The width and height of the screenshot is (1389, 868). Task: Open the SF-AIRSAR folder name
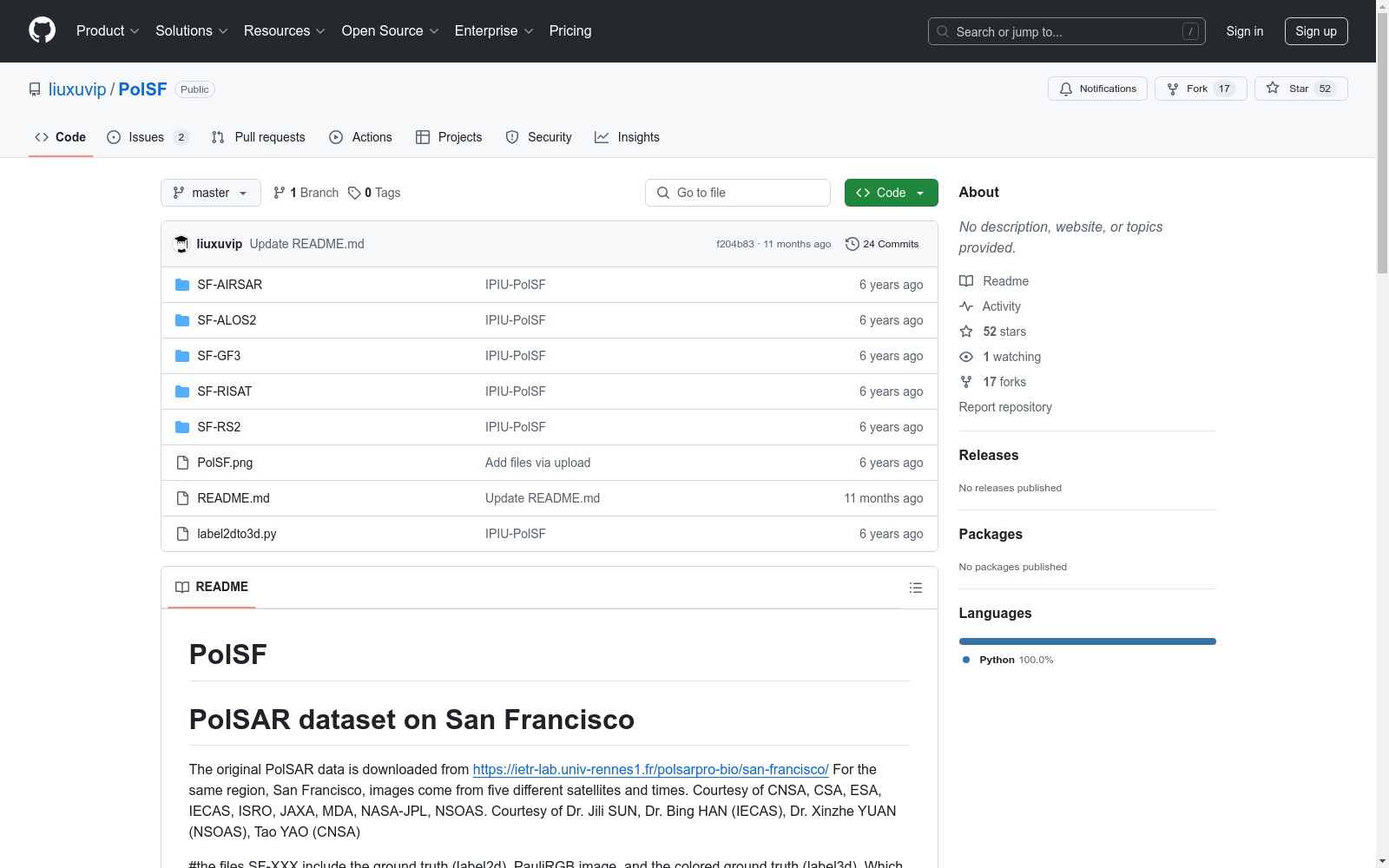tap(229, 285)
